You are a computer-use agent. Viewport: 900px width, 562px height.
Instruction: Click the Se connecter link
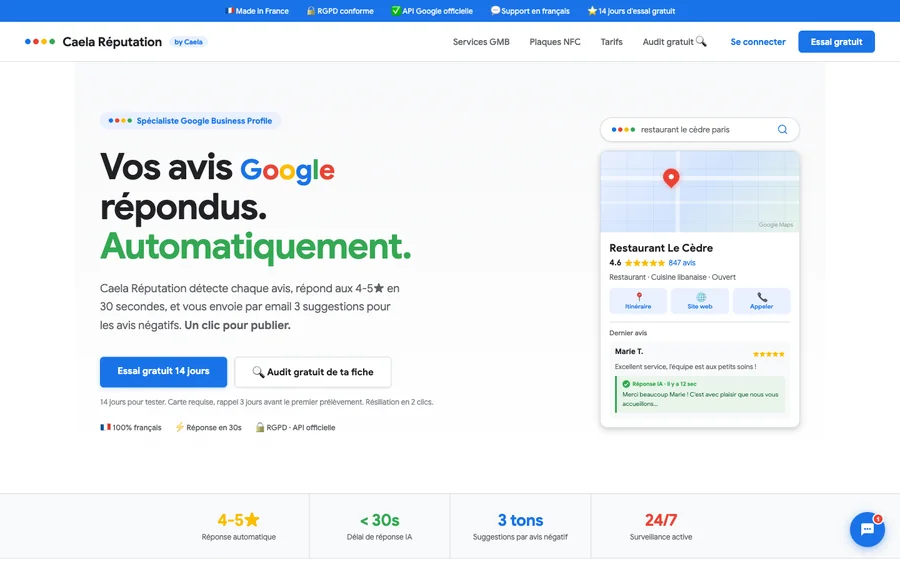(758, 42)
